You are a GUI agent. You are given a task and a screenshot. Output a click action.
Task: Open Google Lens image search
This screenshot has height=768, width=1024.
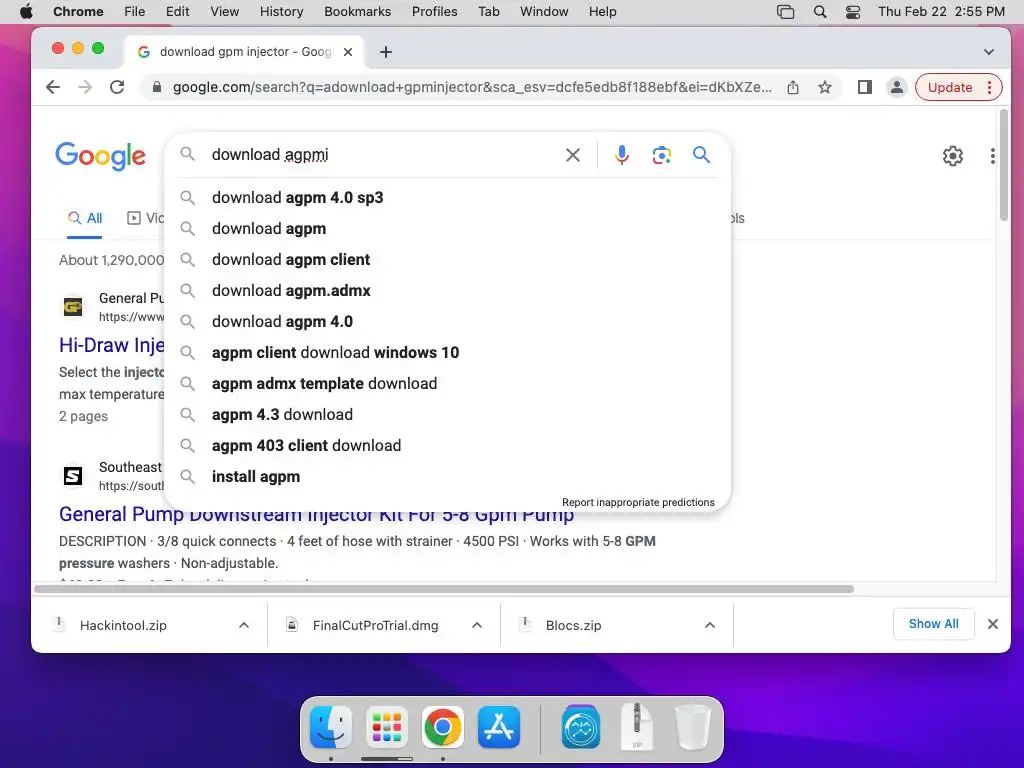[x=662, y=155]
